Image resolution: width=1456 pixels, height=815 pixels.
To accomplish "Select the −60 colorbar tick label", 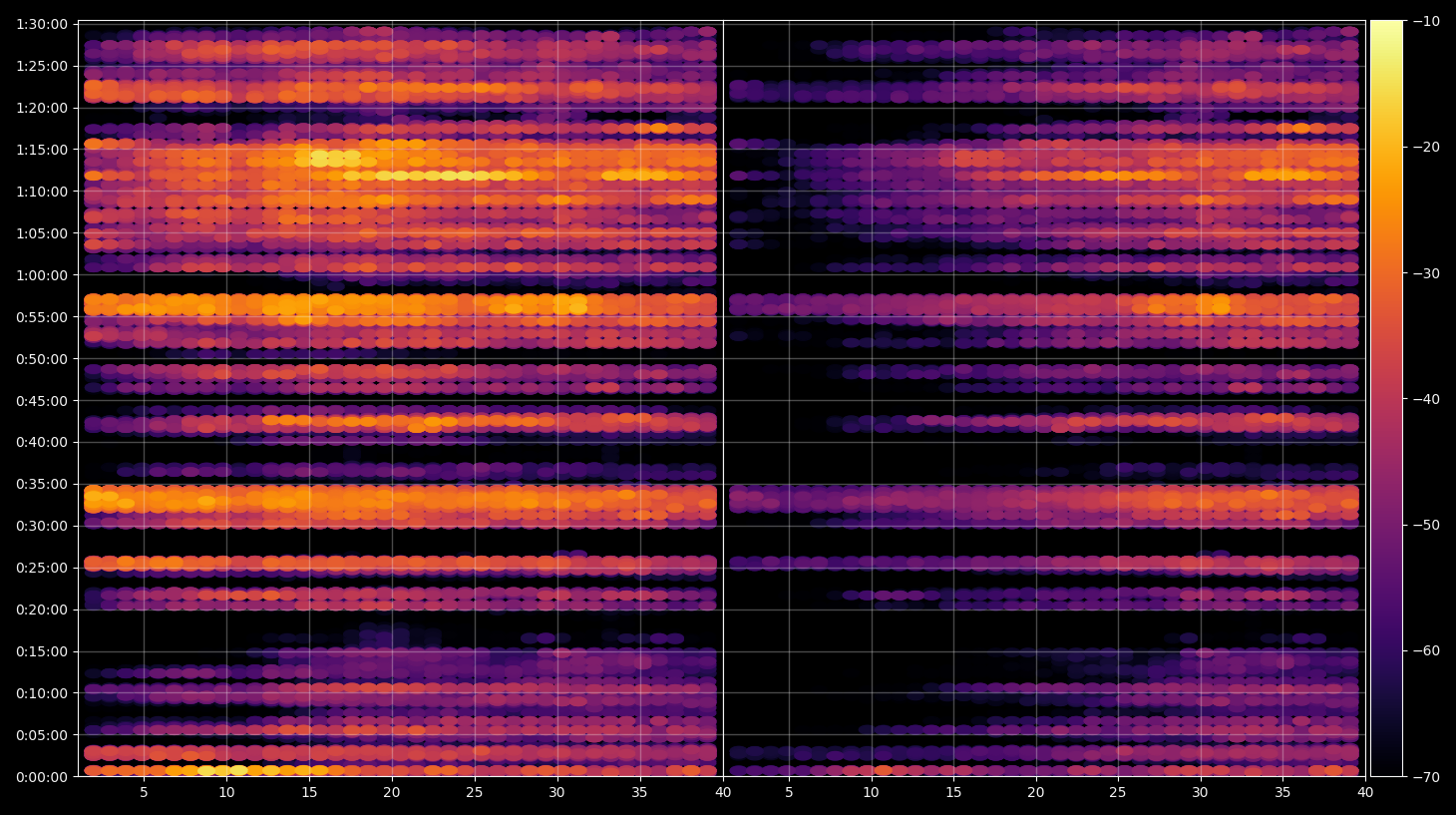I will (1426, 650).
